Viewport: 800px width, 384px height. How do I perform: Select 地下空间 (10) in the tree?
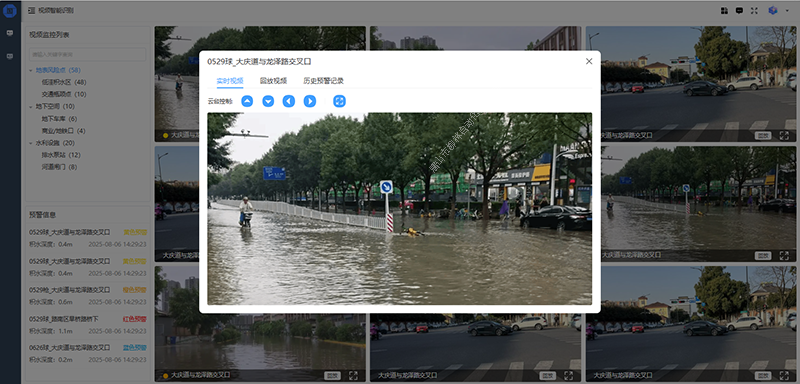pyautogui.click(x=55, y=107)
